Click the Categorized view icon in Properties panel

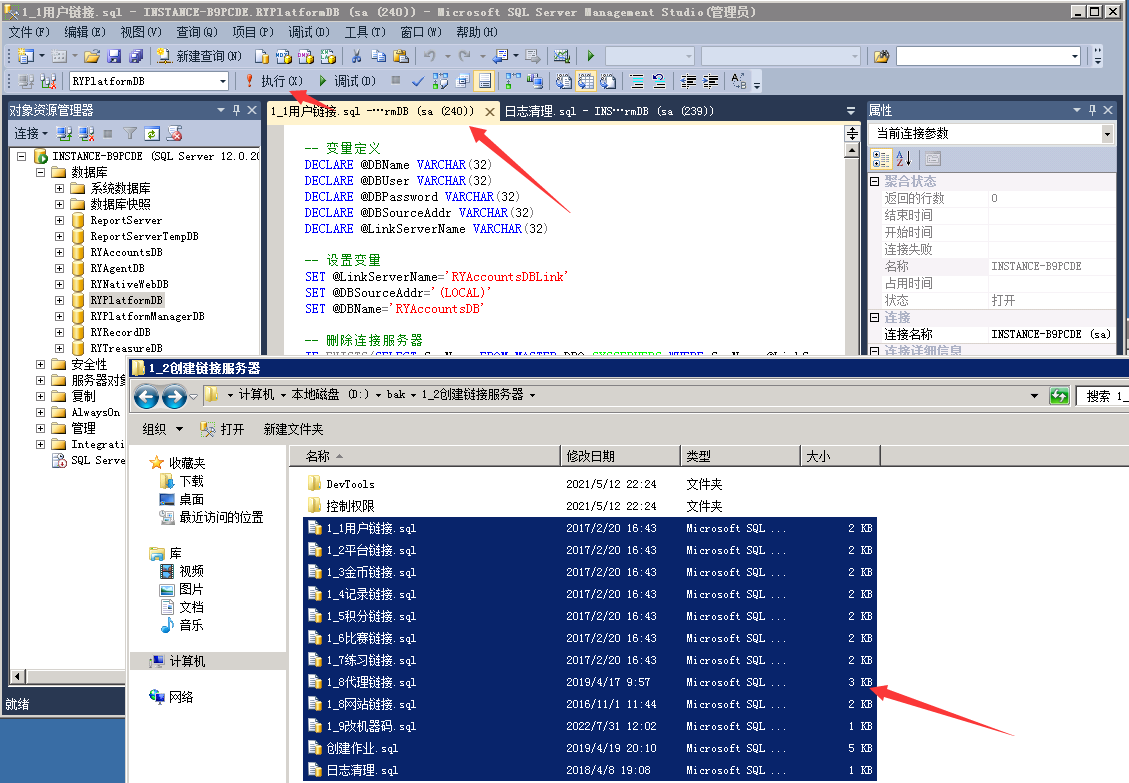coord(881,158)
